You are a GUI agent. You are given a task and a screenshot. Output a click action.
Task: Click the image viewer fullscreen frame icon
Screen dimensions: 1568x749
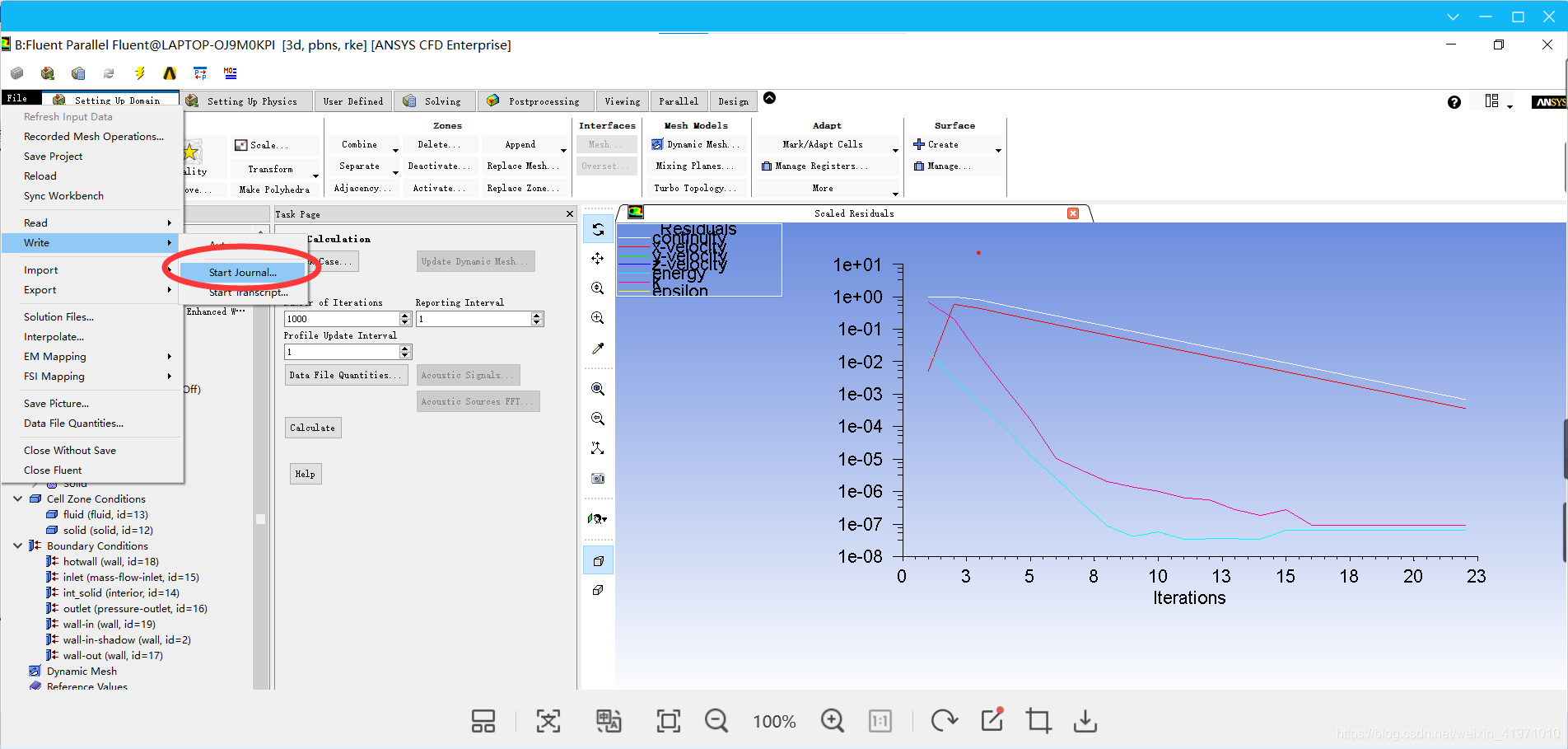pyautogui.click(x=669, y=721)
